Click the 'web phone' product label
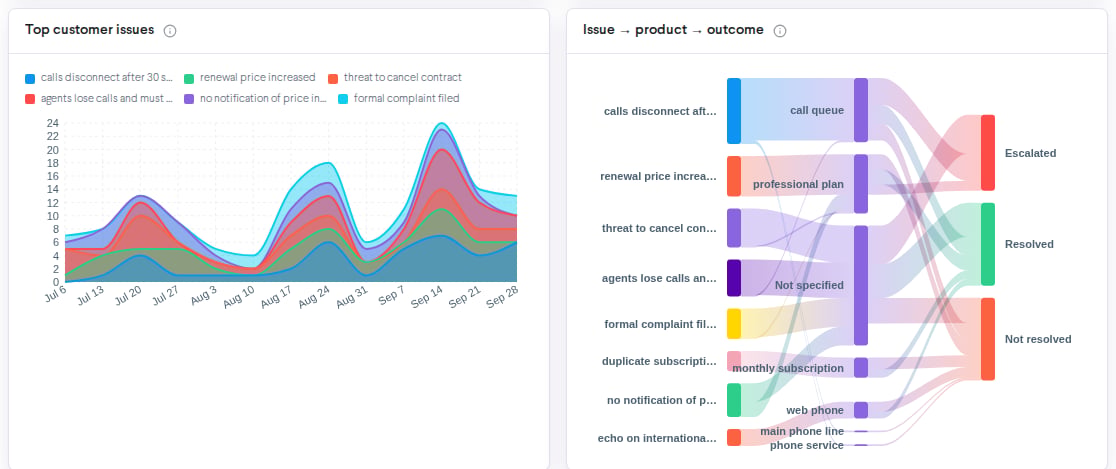 click(x=815, y=411)
